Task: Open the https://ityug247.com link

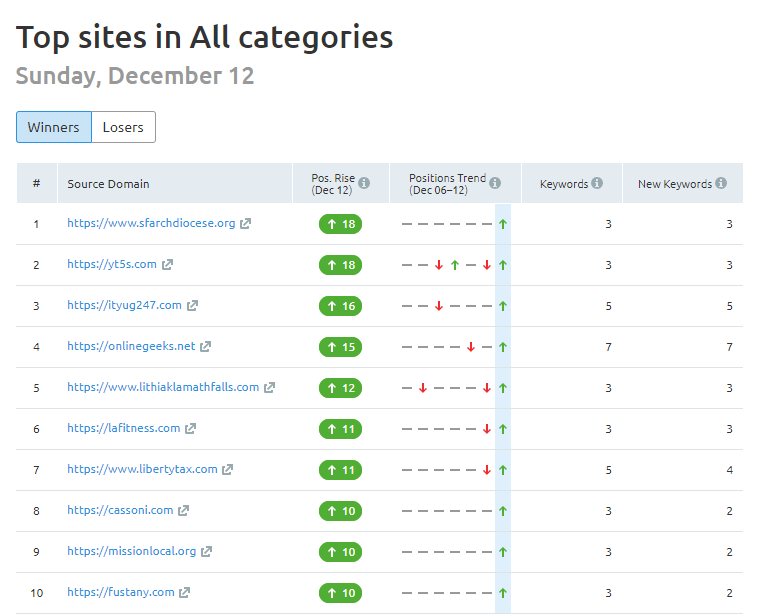Action: tap(124, 305)
